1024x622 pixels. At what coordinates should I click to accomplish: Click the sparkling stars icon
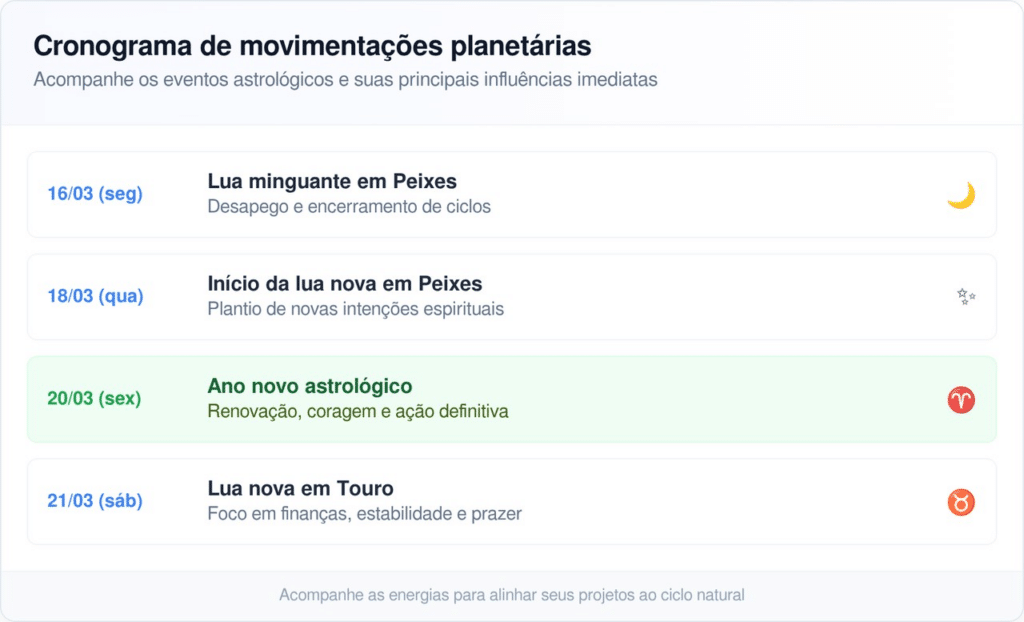tap(965, 296)
